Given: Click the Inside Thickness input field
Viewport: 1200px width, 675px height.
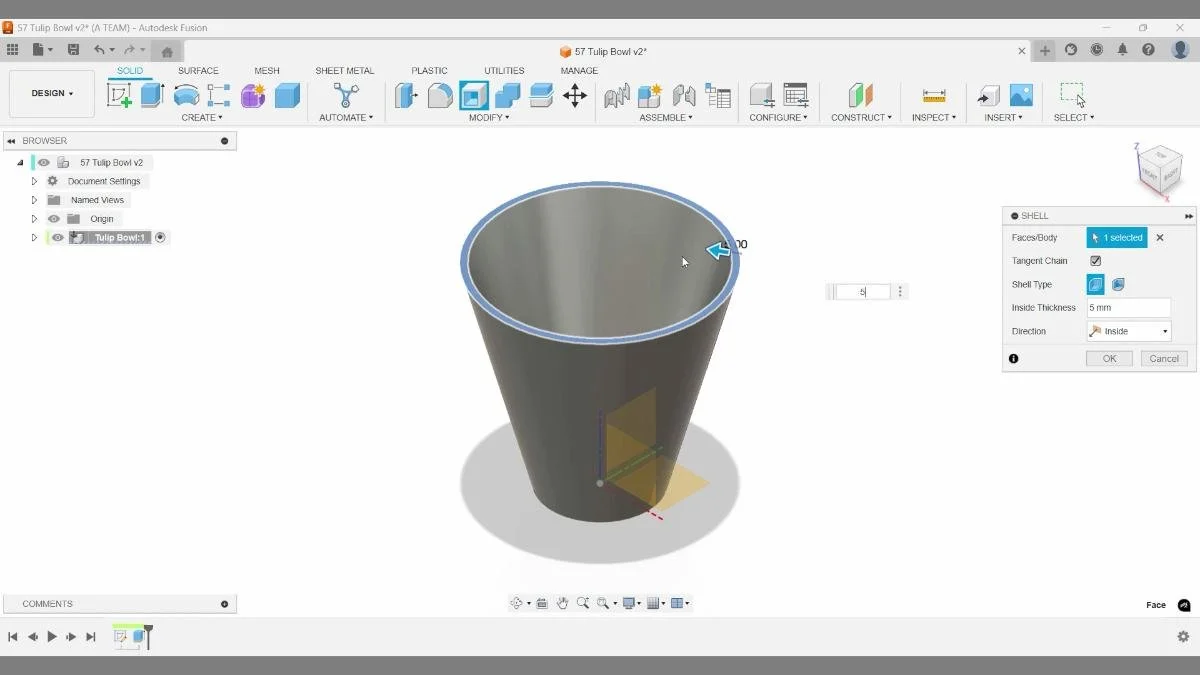Looking at the screenshot, I should (1128, 307).
